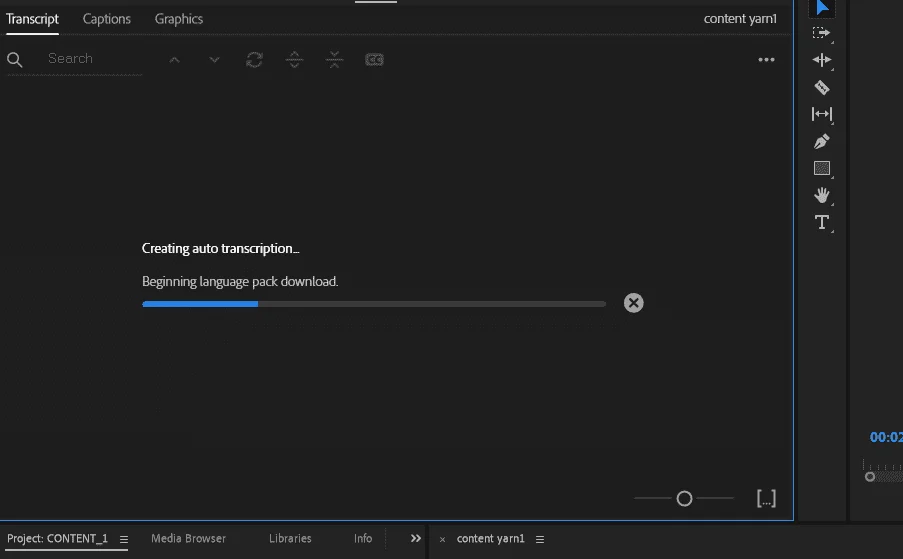
Task: Select the Selection tool arrow
Action: [x=822, y=7]
